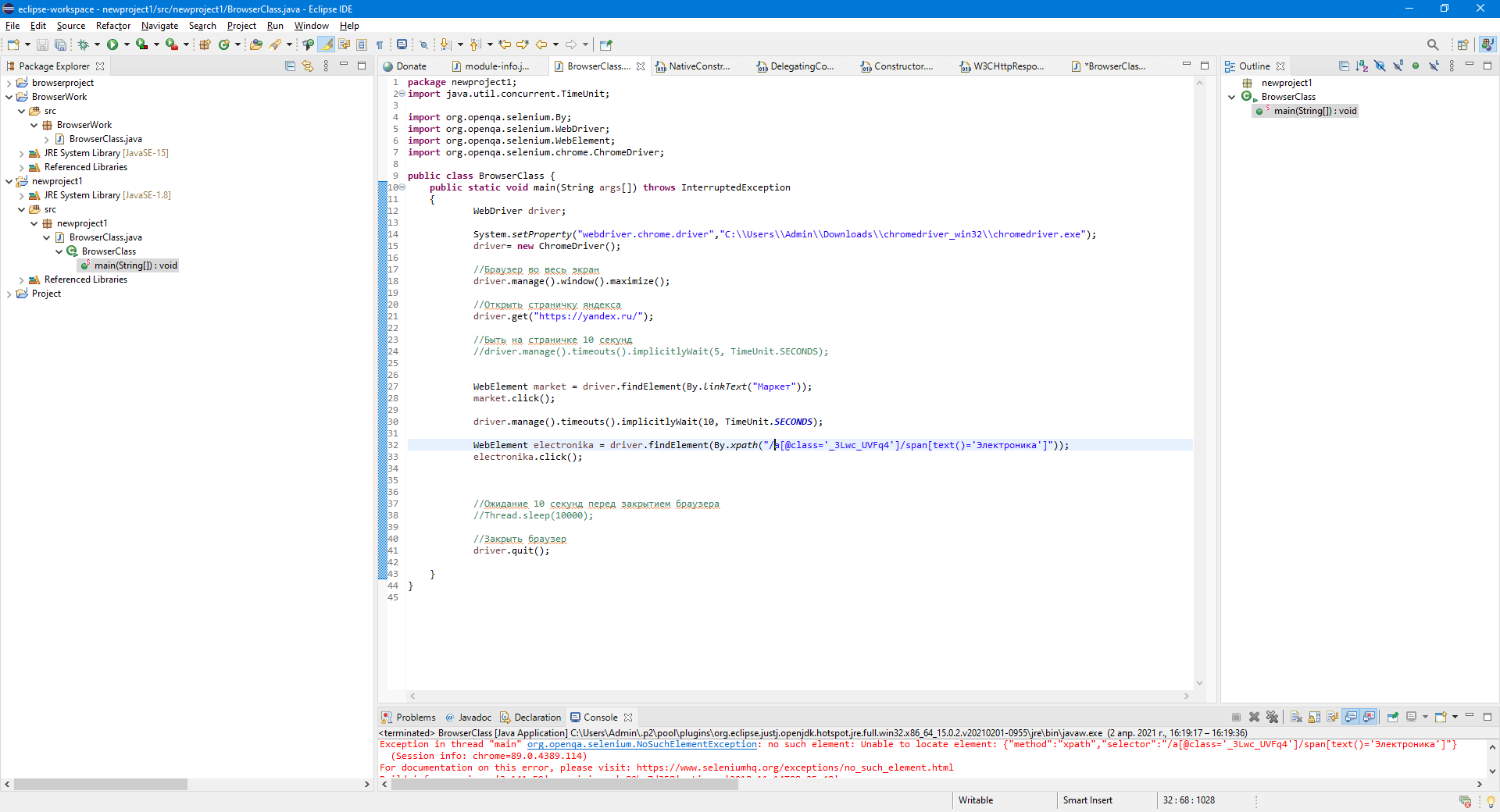This screenshot has height=812, width=1500.
Task: Click the Open Perspective icon
Action: tap(1462, 45)
